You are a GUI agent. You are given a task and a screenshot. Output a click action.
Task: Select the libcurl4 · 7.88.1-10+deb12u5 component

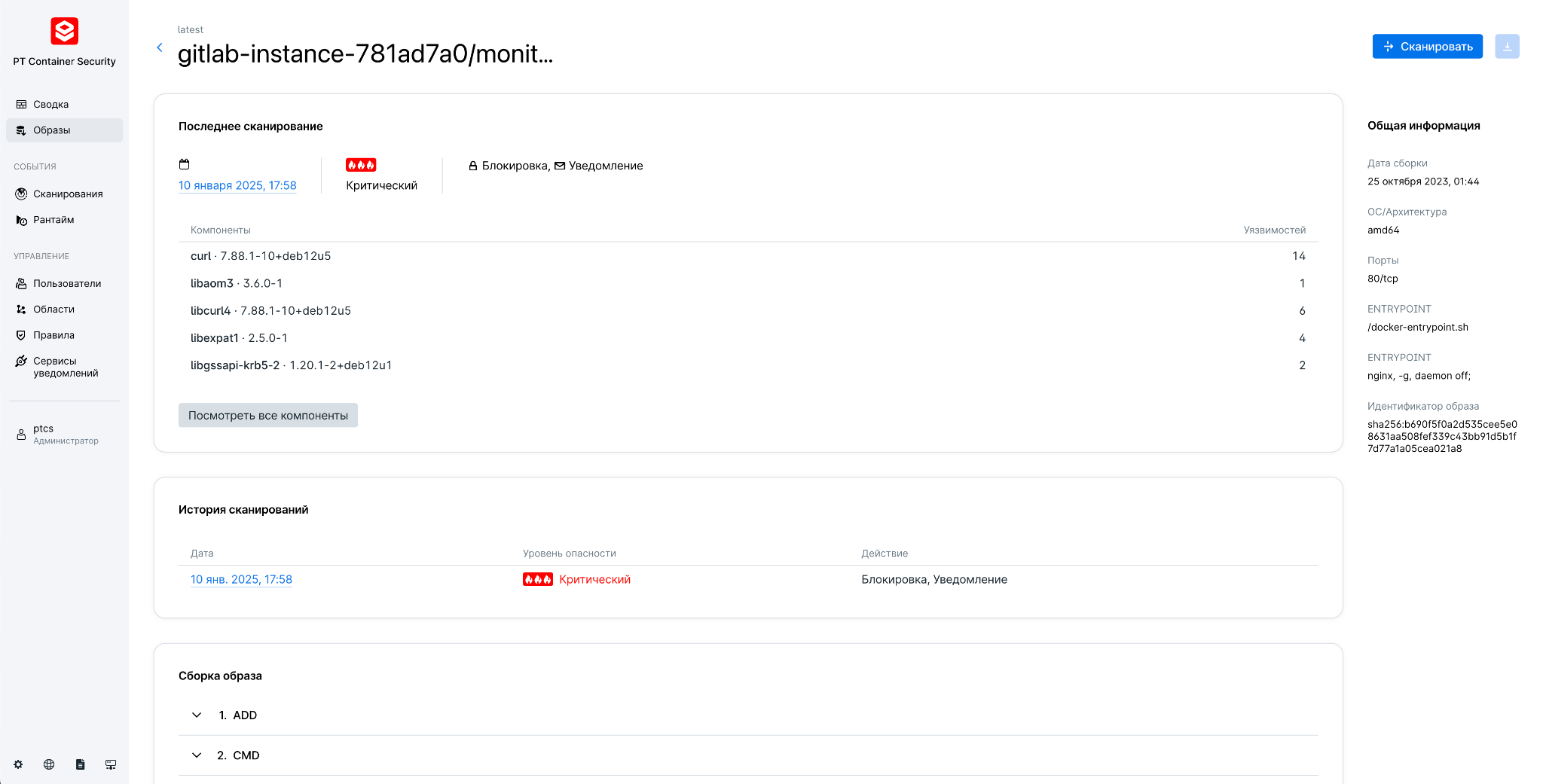point(270,311)
